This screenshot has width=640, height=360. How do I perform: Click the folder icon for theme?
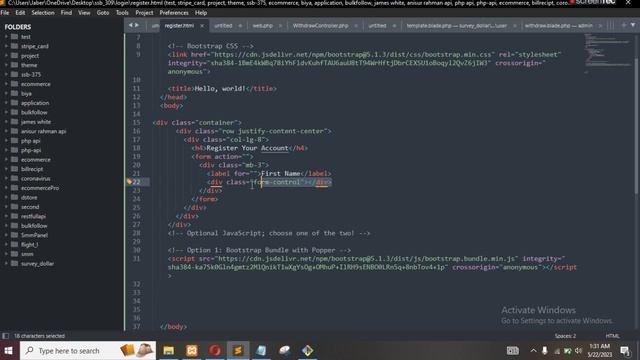[x=14, y=65]
